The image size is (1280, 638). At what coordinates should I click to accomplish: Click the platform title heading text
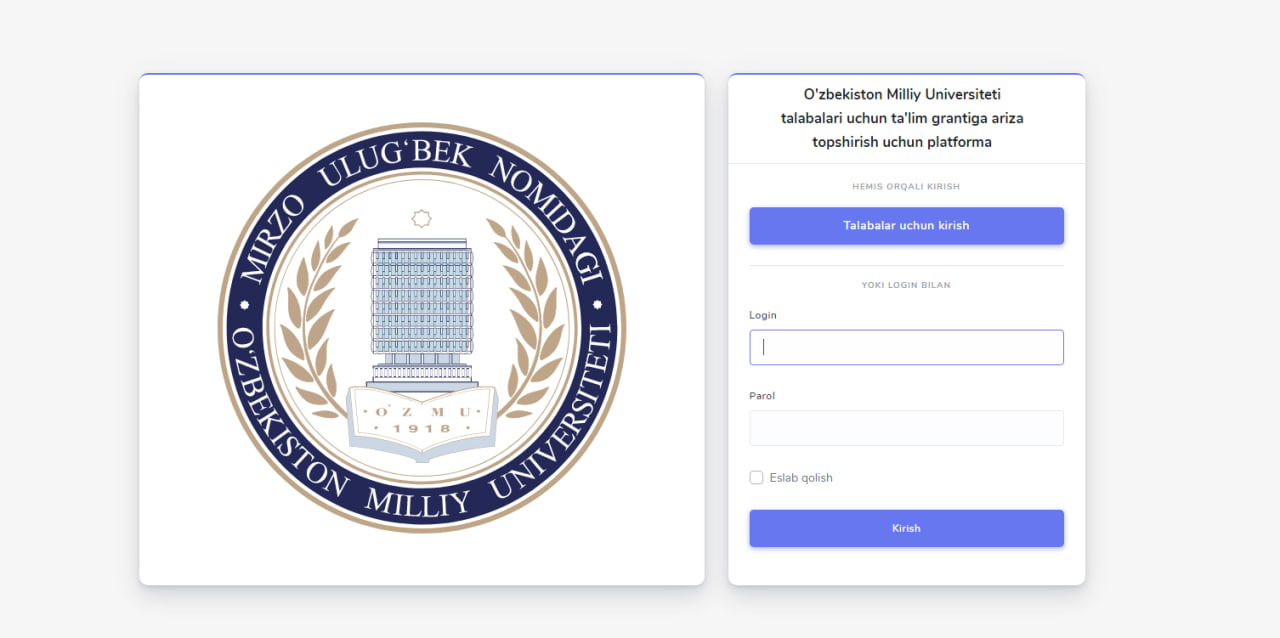point(902,118)
